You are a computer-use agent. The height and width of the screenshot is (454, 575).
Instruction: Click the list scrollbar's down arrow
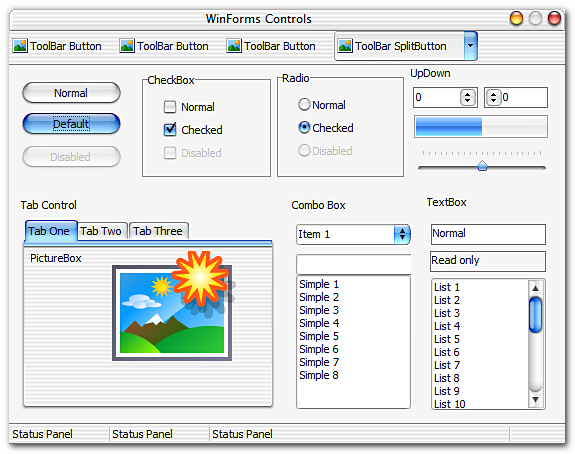pyautogui.click(x=535, y=400)
